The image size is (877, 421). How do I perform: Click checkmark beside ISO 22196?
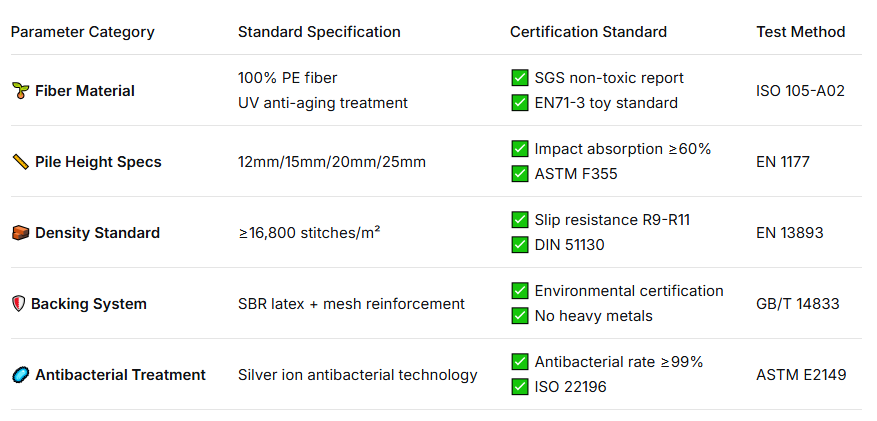[519, 387]
